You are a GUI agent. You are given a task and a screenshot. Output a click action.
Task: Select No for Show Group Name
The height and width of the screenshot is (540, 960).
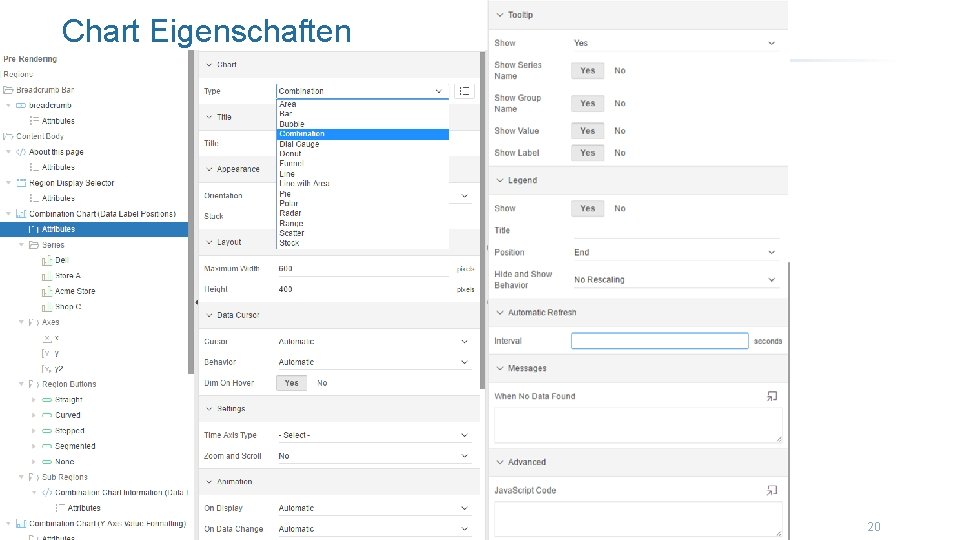point(620,103)
